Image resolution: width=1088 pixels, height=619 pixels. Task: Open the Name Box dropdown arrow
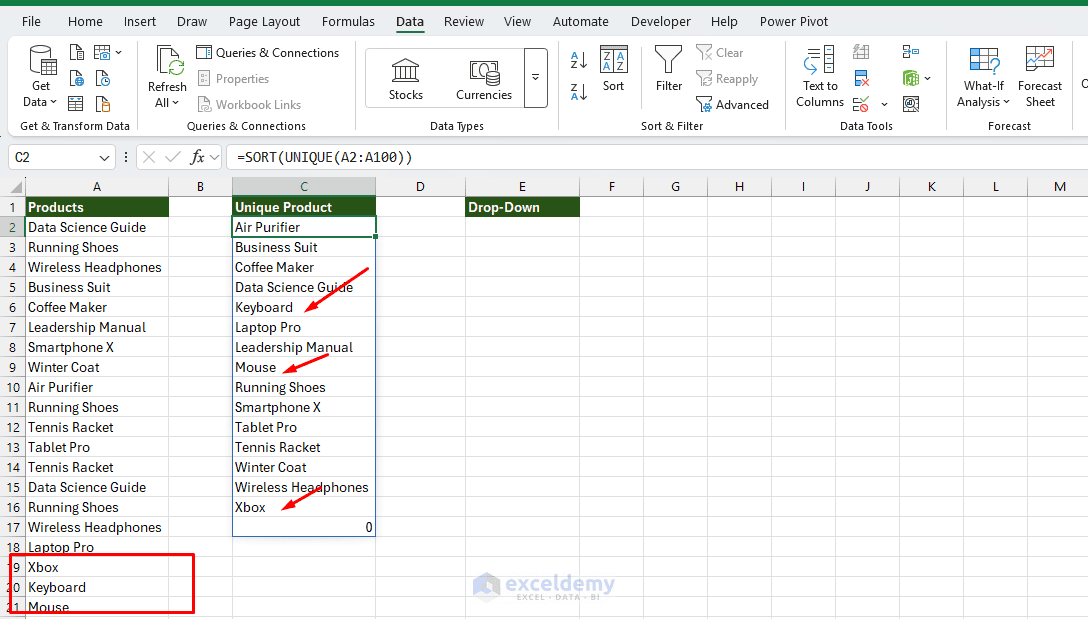[104, 158]
